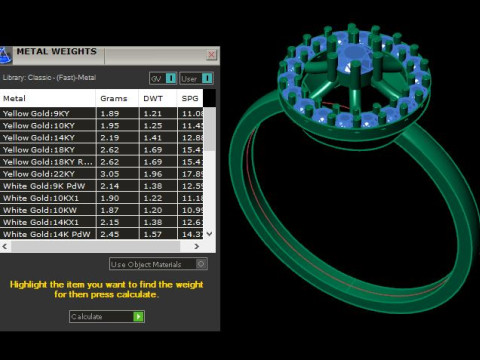Image resolution: width=480 pixels, height=360 pixels.
Task: Select the White Gold:9K PdW row
Action: [101, 186]
